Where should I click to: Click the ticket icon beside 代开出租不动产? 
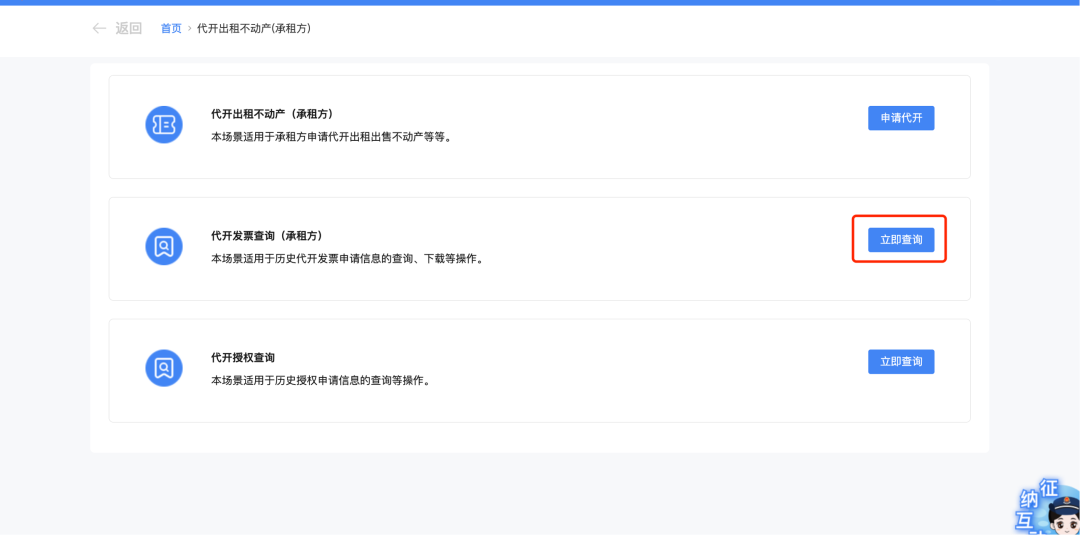[164, 125]
